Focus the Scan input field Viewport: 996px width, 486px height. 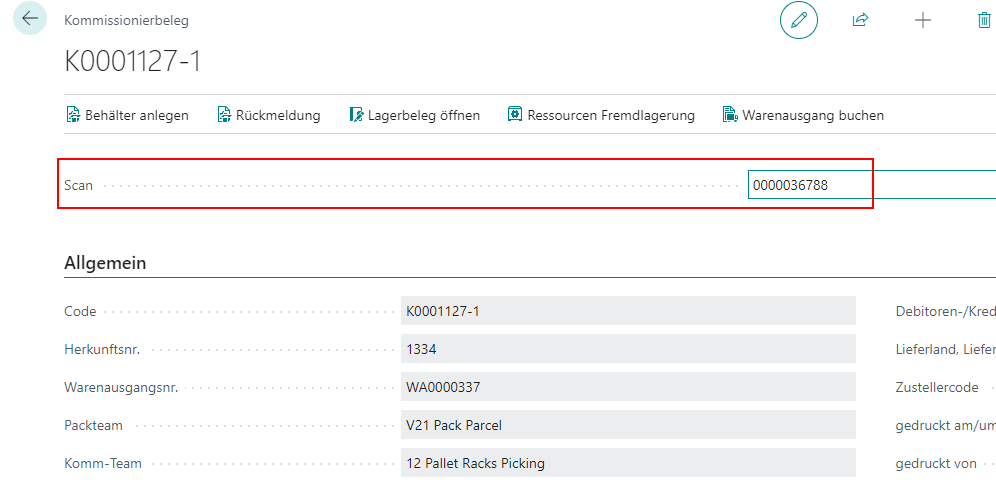870,185
